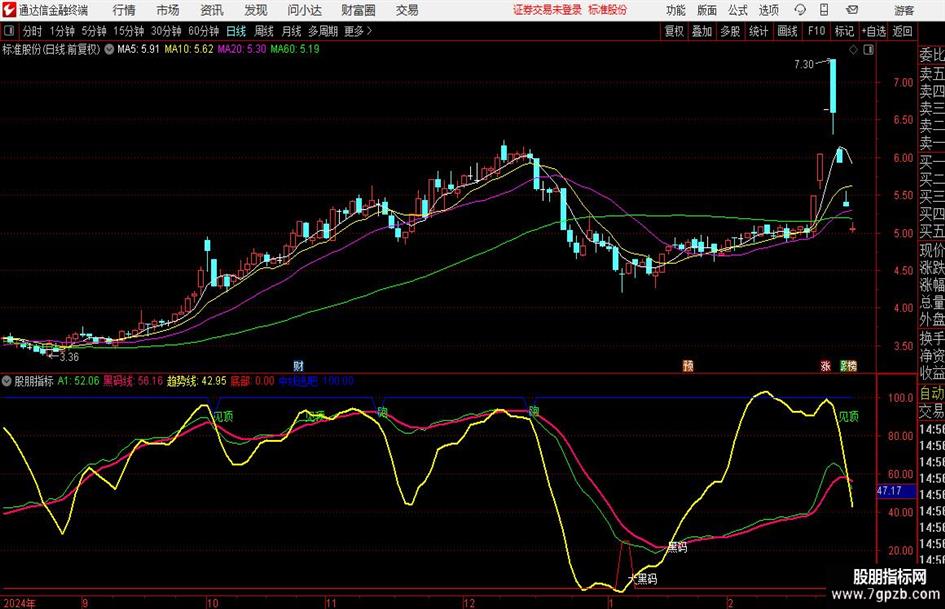Open the 版面 menu
Image resolution: width=945 pixels, height=609 pixels.
pos(707,10)
